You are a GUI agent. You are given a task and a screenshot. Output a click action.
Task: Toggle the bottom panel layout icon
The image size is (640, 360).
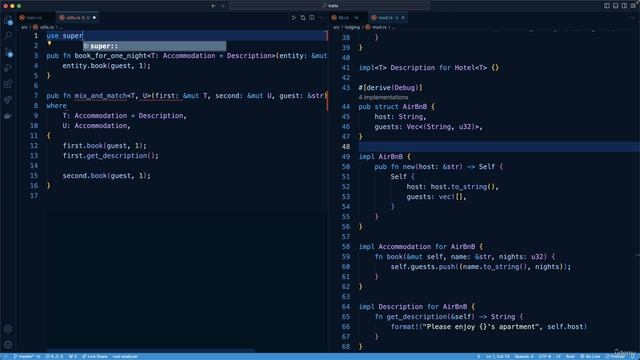pyautogui.click(x=616, y=6)
